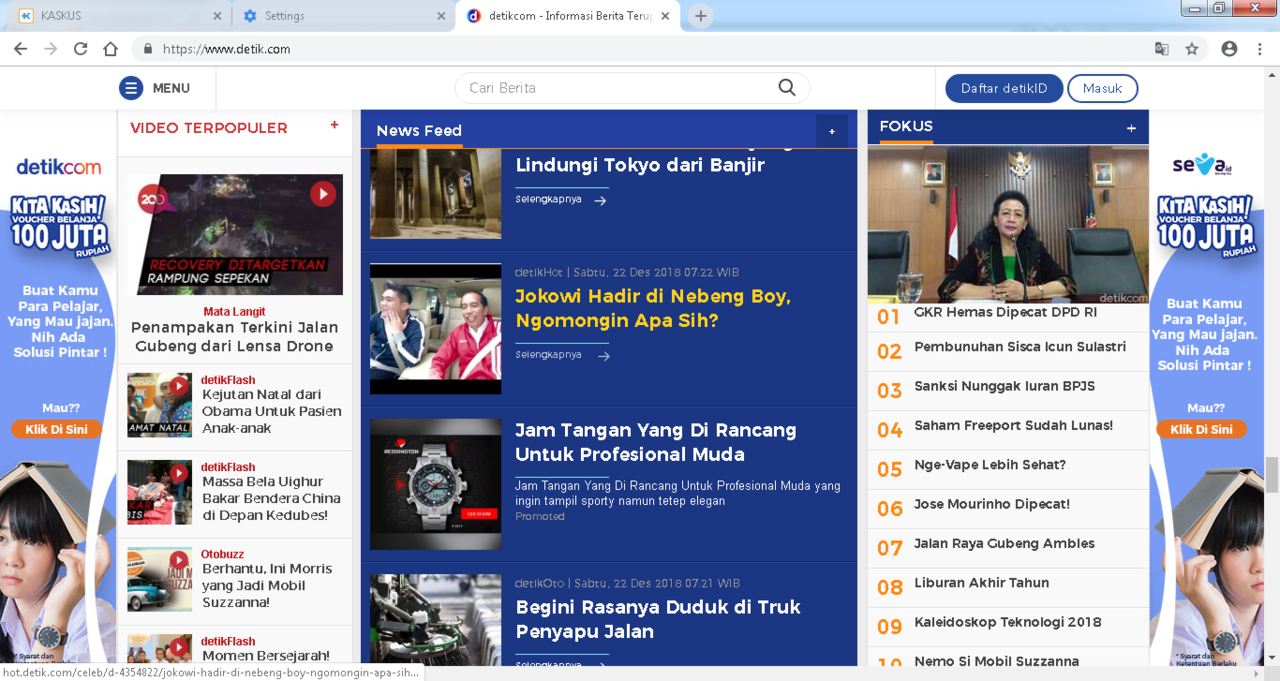The image size is (1280, 681).
Task: Click MENU label
Action: [x=171, y=88]
